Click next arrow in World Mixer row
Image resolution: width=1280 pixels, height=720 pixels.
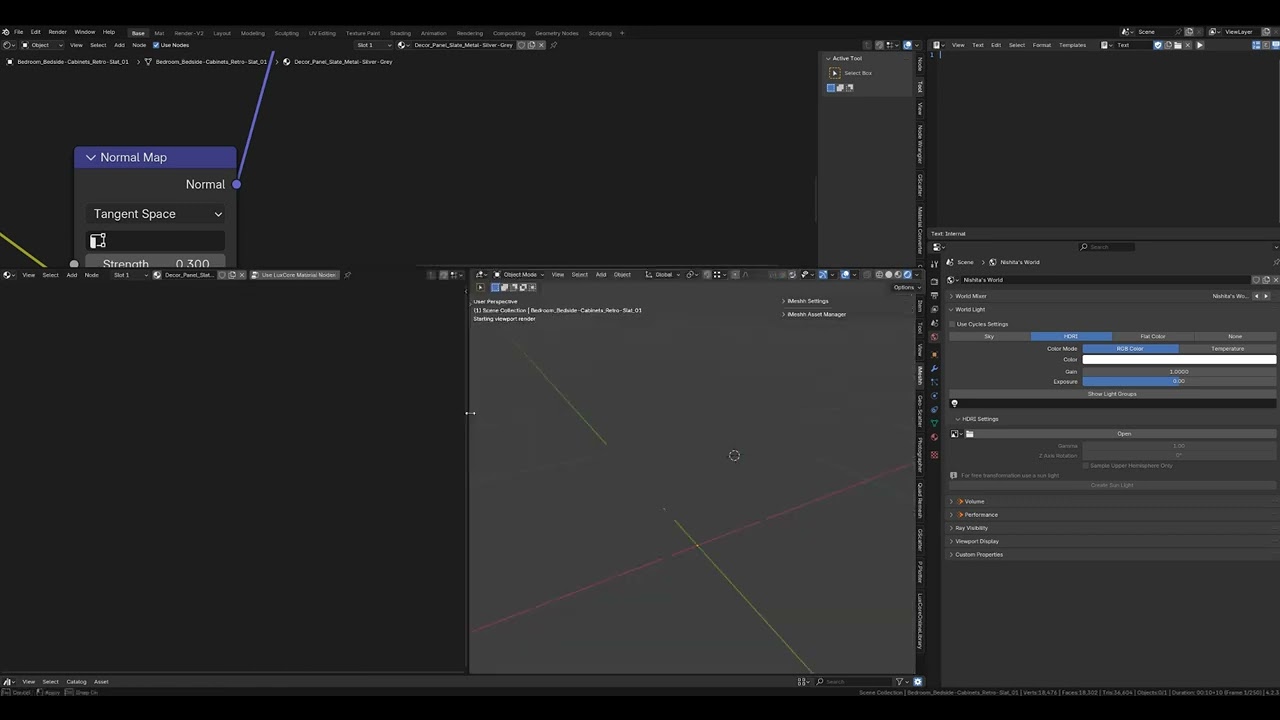[x=1266, y=296]
